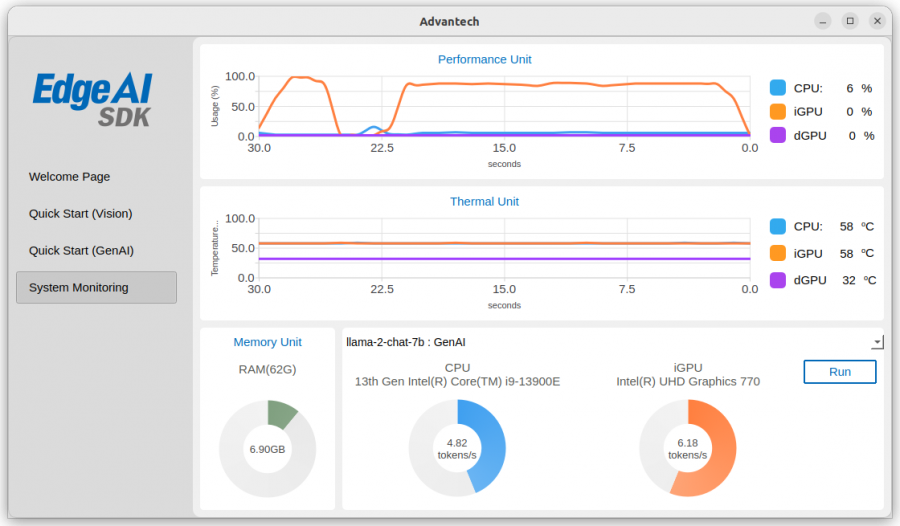Click the RAM 6.90GB donut chart
900x526 pixels.
click(267, 448)
